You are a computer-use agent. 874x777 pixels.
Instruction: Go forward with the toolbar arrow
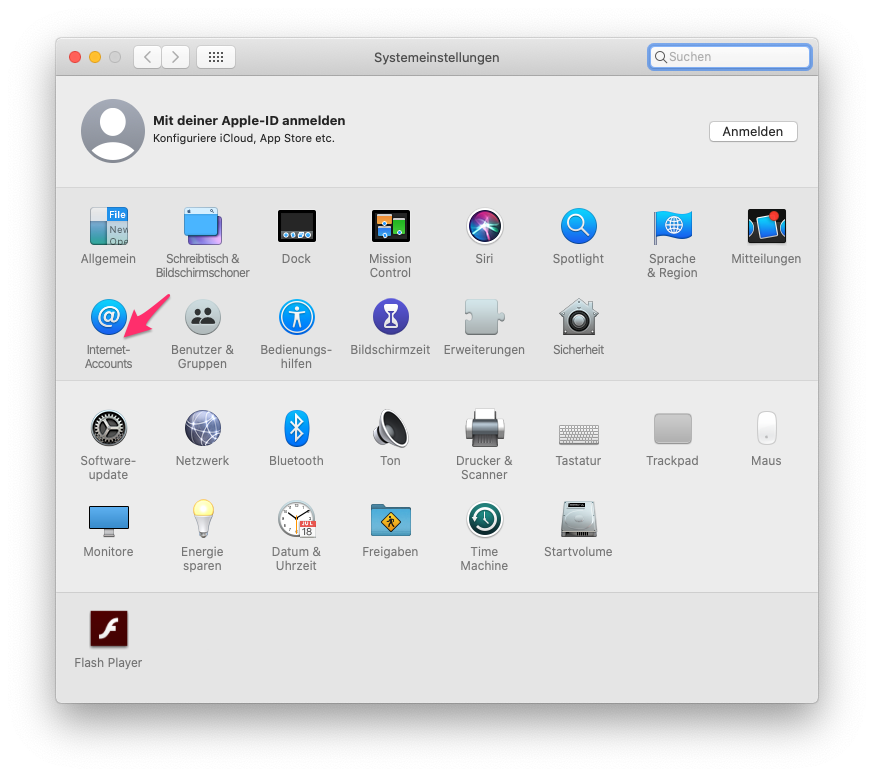coord(176,57)
